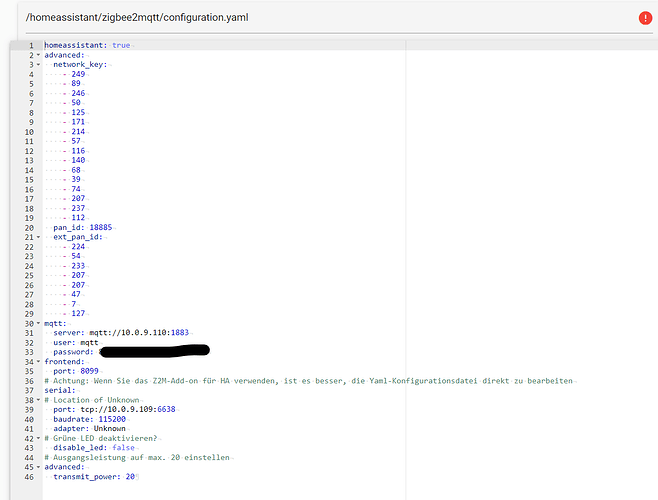658x500 pixels.
Task: Click the value 112 on line 19
Action: [78, 218]
